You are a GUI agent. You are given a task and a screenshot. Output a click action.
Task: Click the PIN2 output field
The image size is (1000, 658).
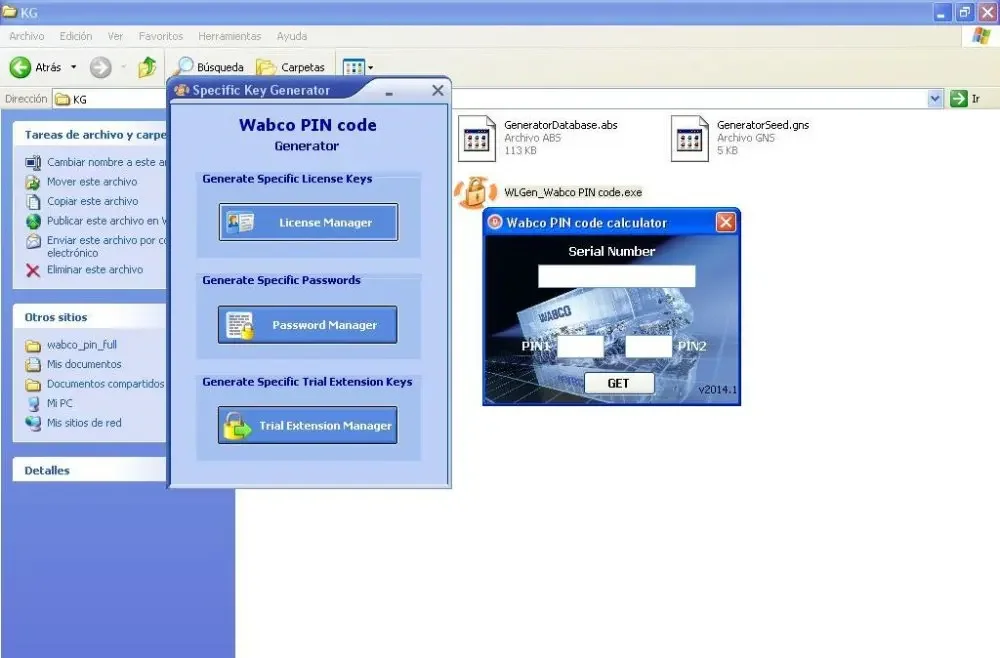pyautogui.click(x=648, y=346)
